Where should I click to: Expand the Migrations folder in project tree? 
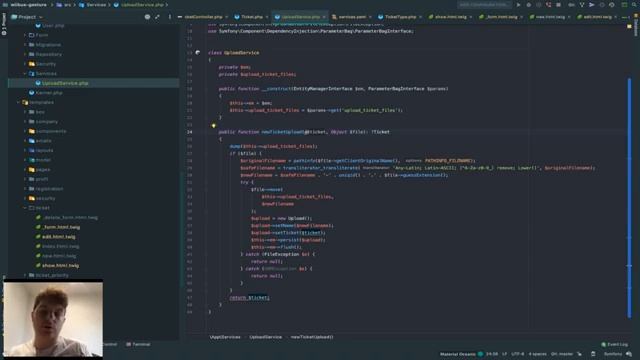tap(25, 44)
